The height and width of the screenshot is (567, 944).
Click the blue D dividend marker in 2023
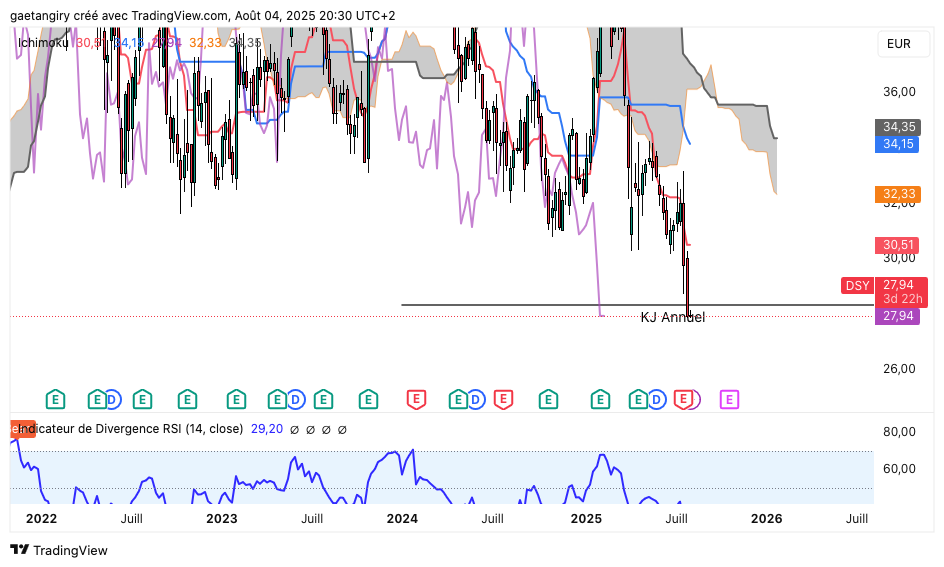296,399
